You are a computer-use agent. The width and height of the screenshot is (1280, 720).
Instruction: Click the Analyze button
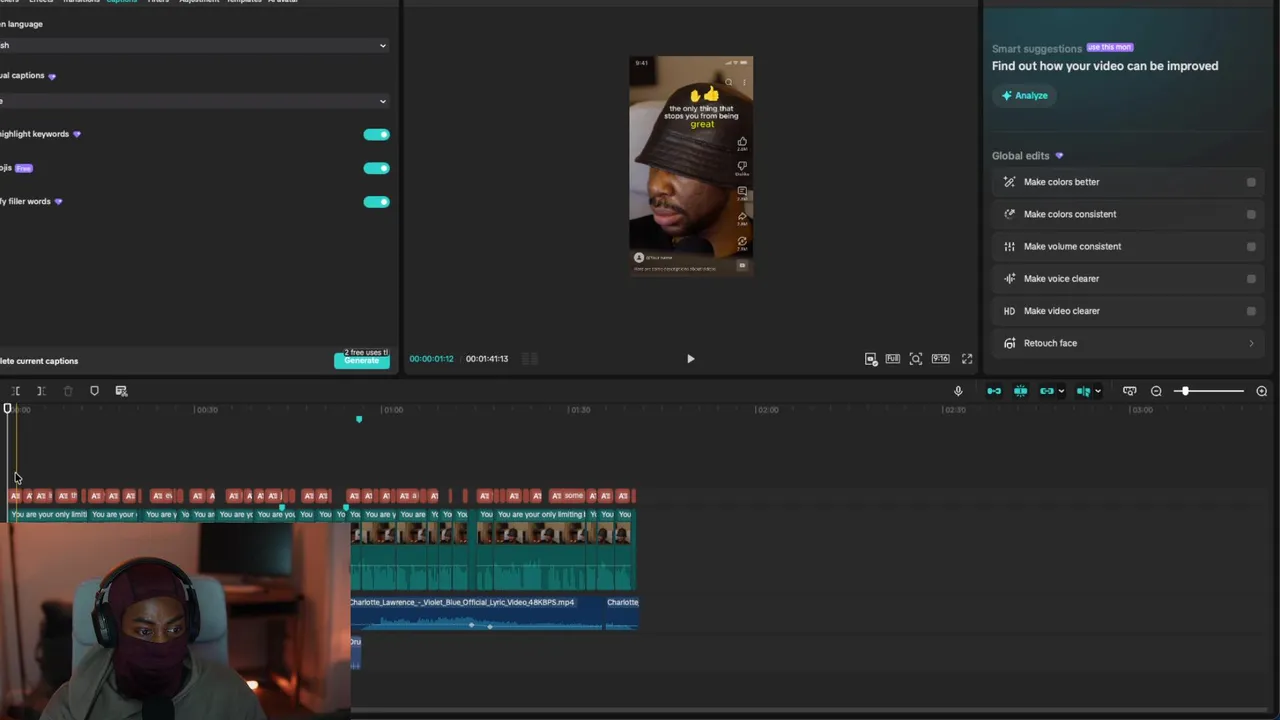pyautogui.click(x=1025, y=95)
